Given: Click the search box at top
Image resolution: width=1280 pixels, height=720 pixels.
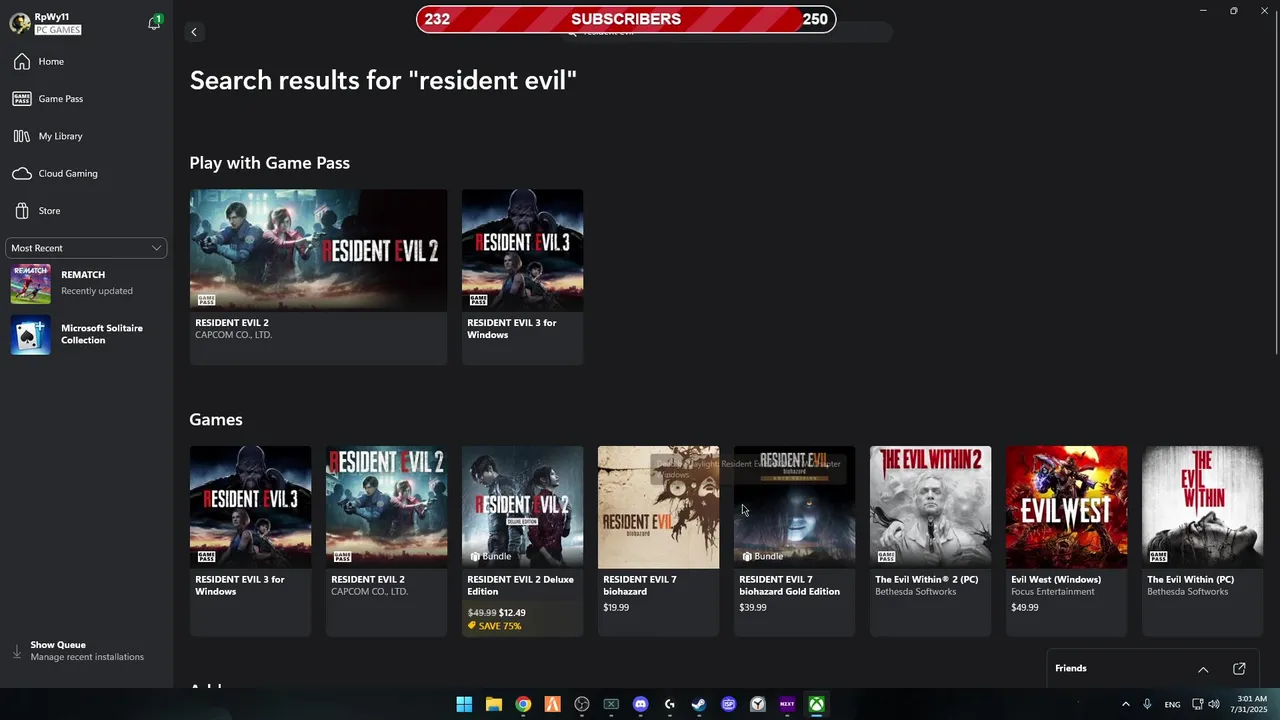Looking at the screenshot, I should coord(725,33).
